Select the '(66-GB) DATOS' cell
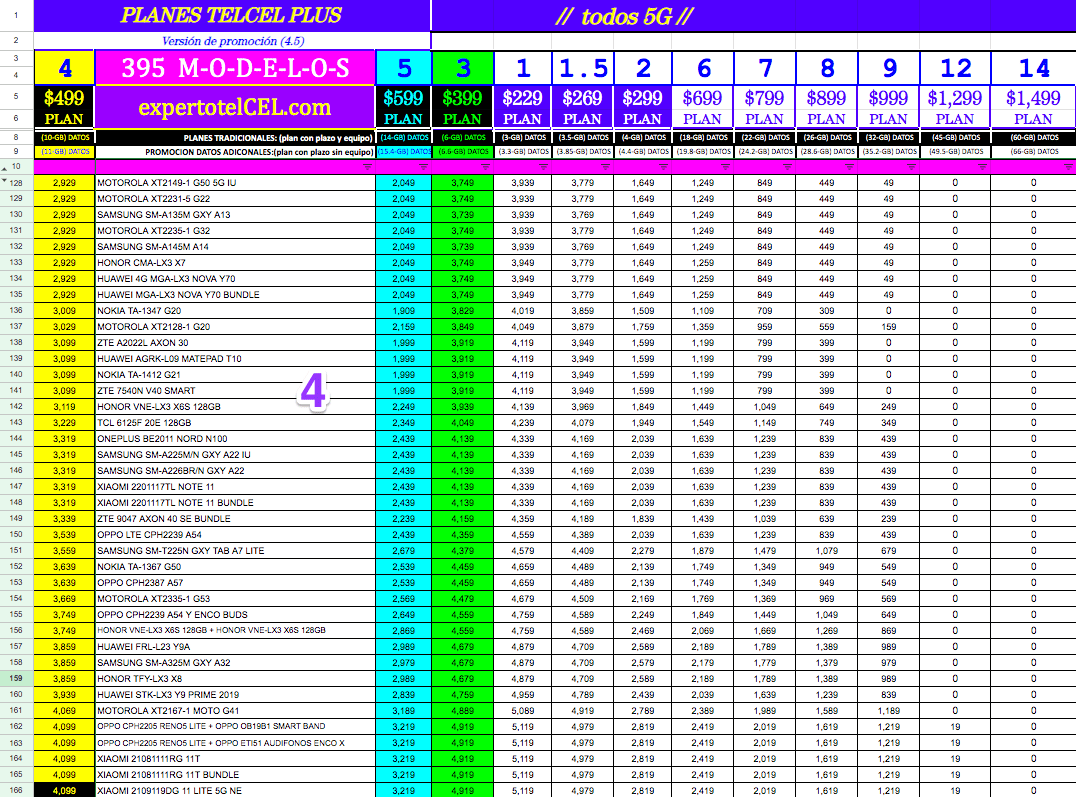Image resolution: width=1076 pixels, height=797 pixels. point(1033,152)
